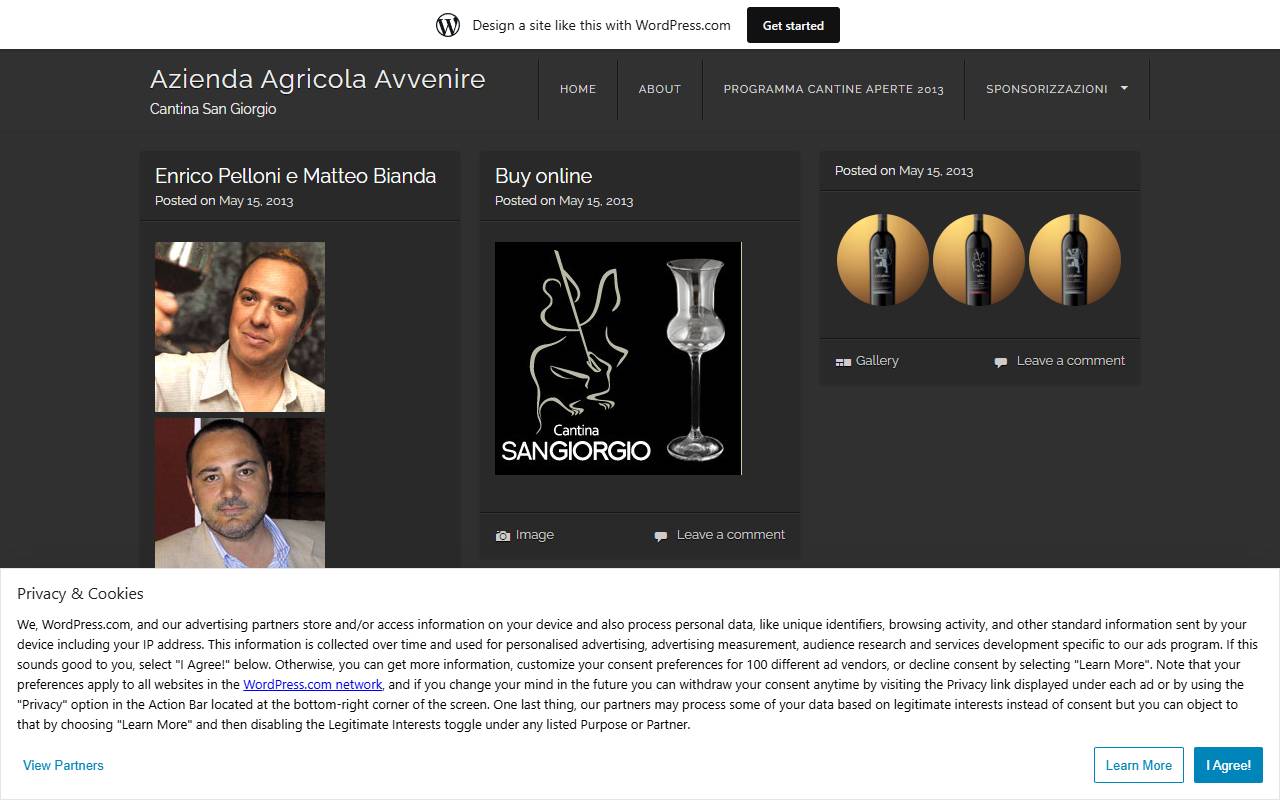
Task: Open the first wine bottle gallery thumbnail
Action: (883, 260)
